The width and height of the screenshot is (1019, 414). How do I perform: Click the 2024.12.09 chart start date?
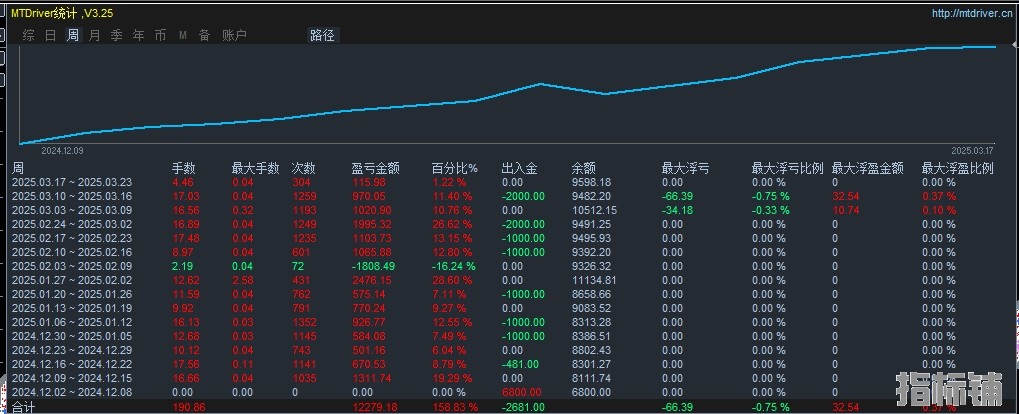(x=62, y=150)
